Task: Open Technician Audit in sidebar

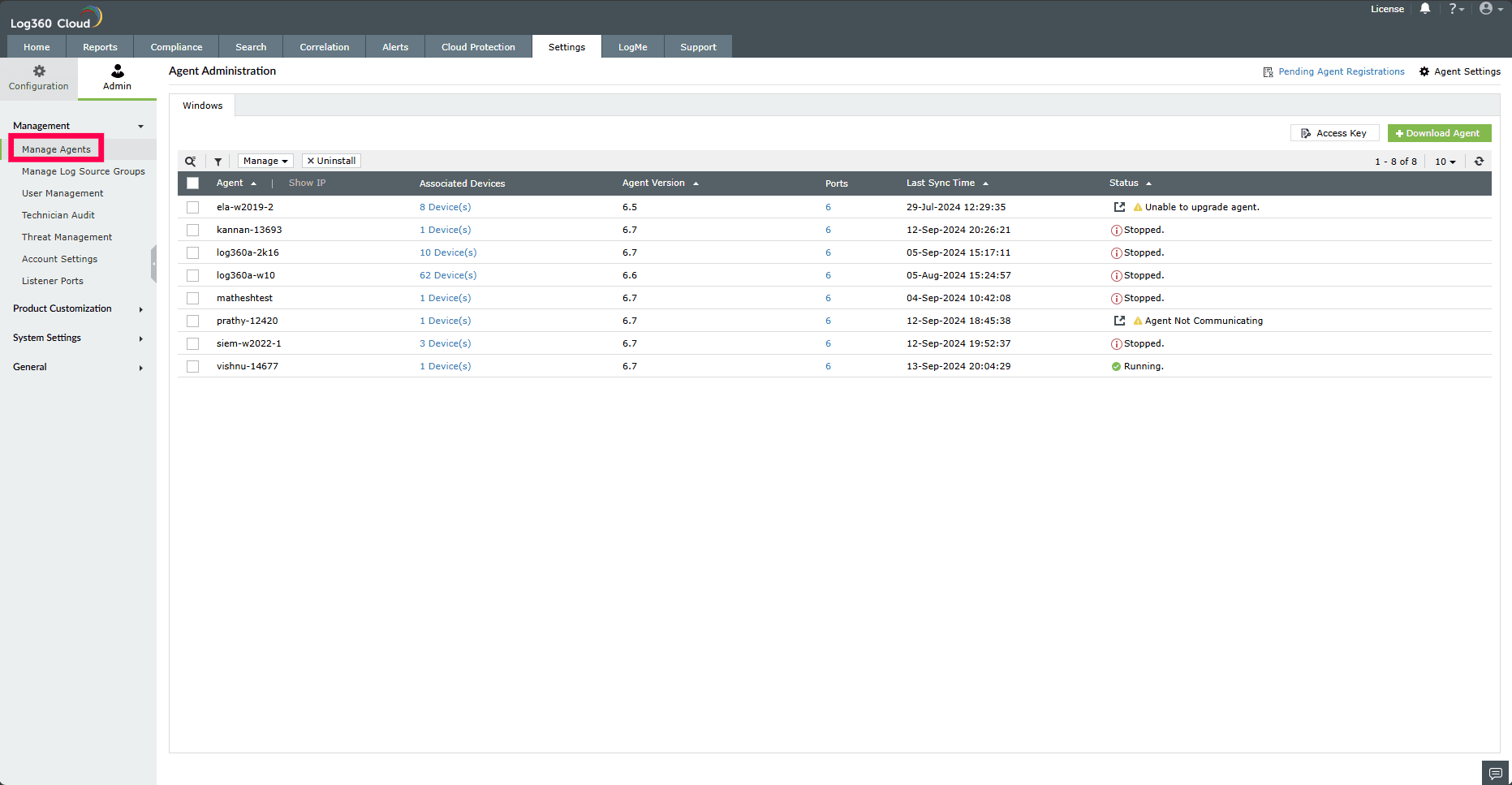Action: (x=58, y=215)
